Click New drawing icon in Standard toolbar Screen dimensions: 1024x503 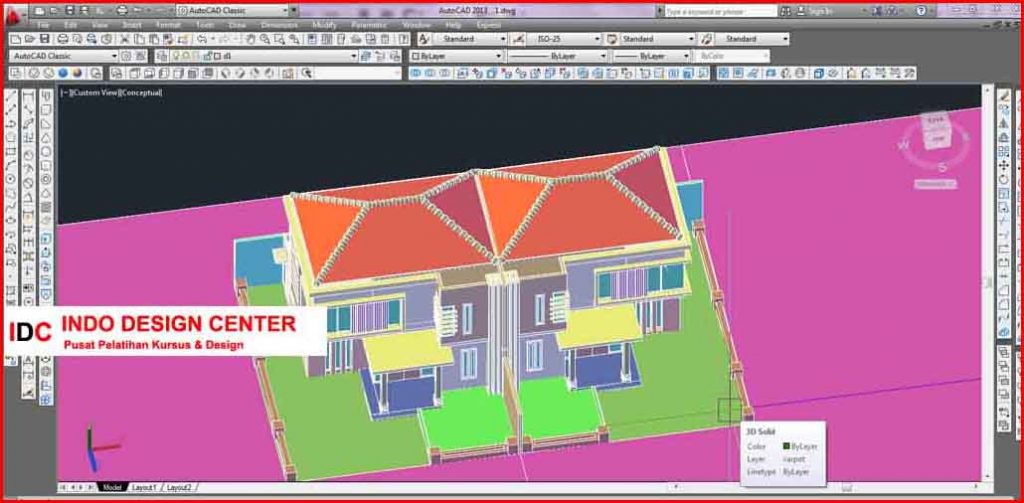click(15, 39)
